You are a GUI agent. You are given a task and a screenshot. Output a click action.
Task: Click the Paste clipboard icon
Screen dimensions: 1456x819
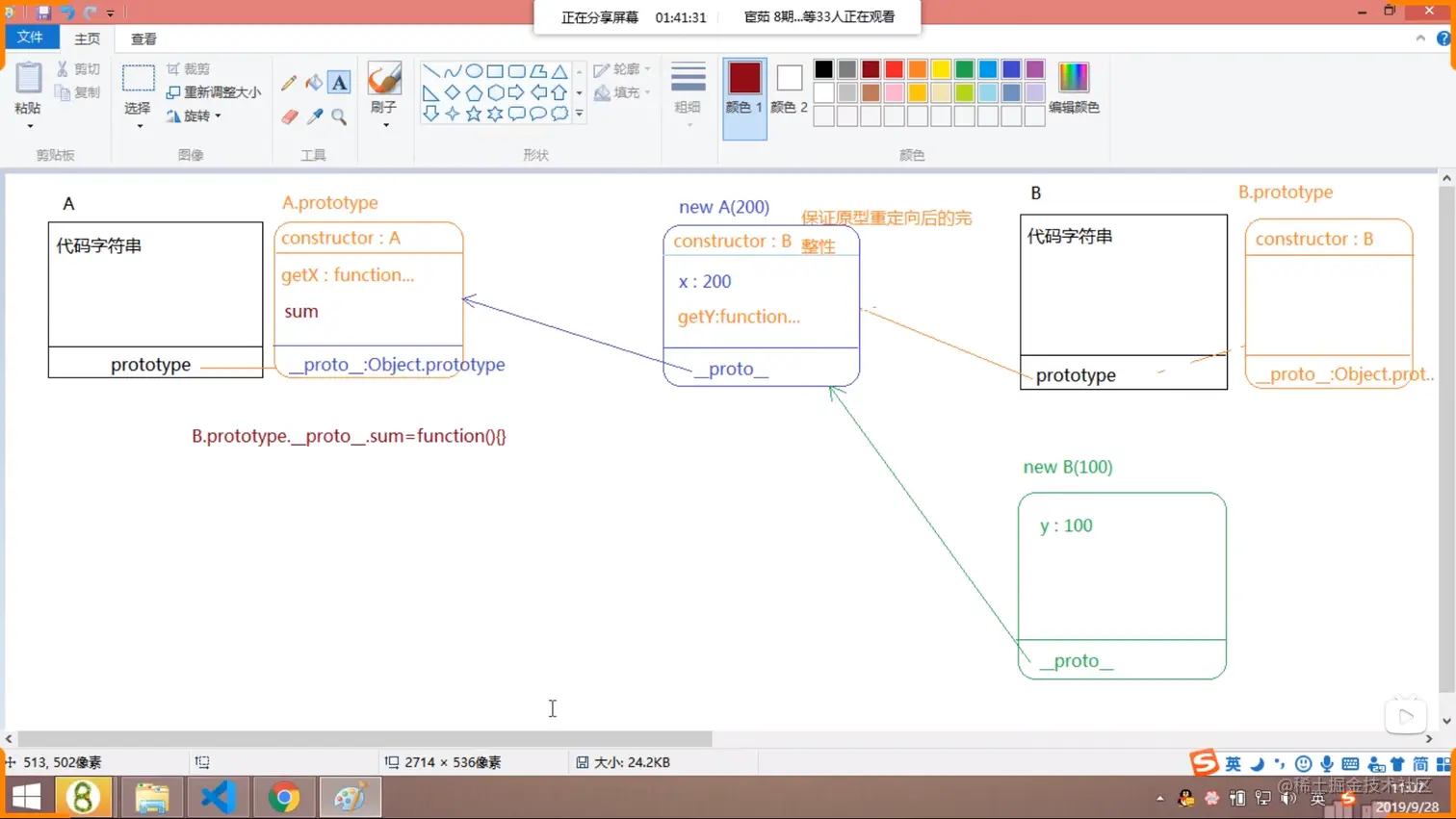[28, 79]
